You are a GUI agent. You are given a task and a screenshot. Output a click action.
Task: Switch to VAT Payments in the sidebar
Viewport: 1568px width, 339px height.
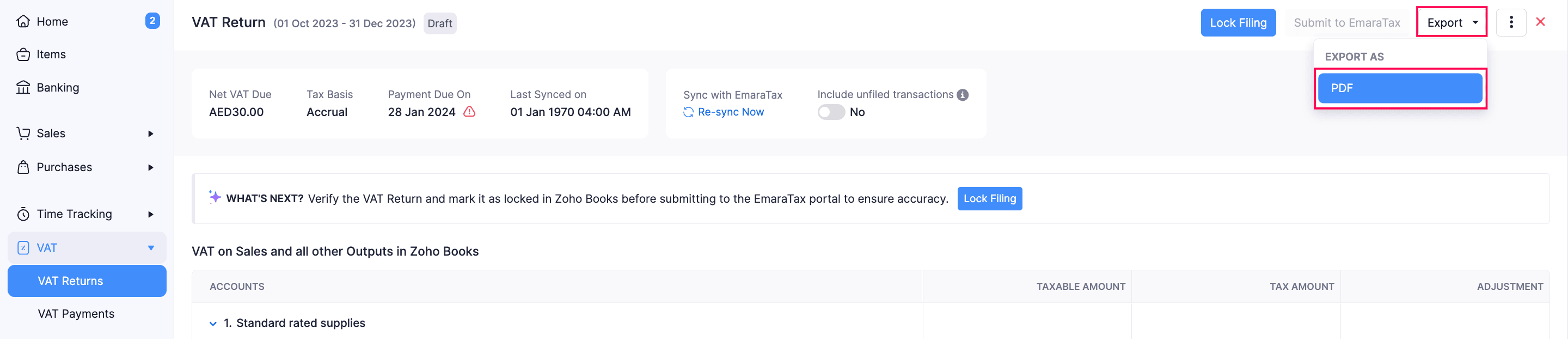[x=76, y=313]
